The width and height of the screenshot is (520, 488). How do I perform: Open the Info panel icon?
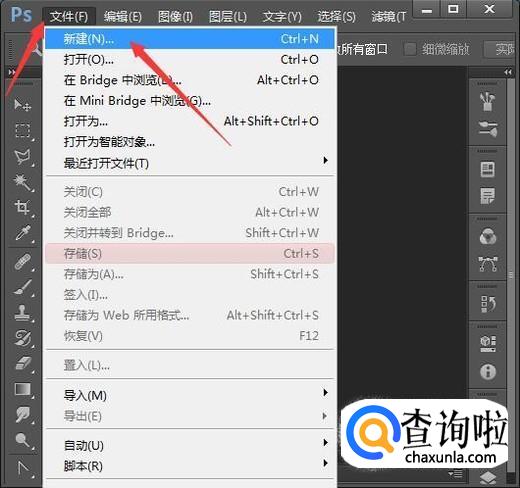(488, 371)
